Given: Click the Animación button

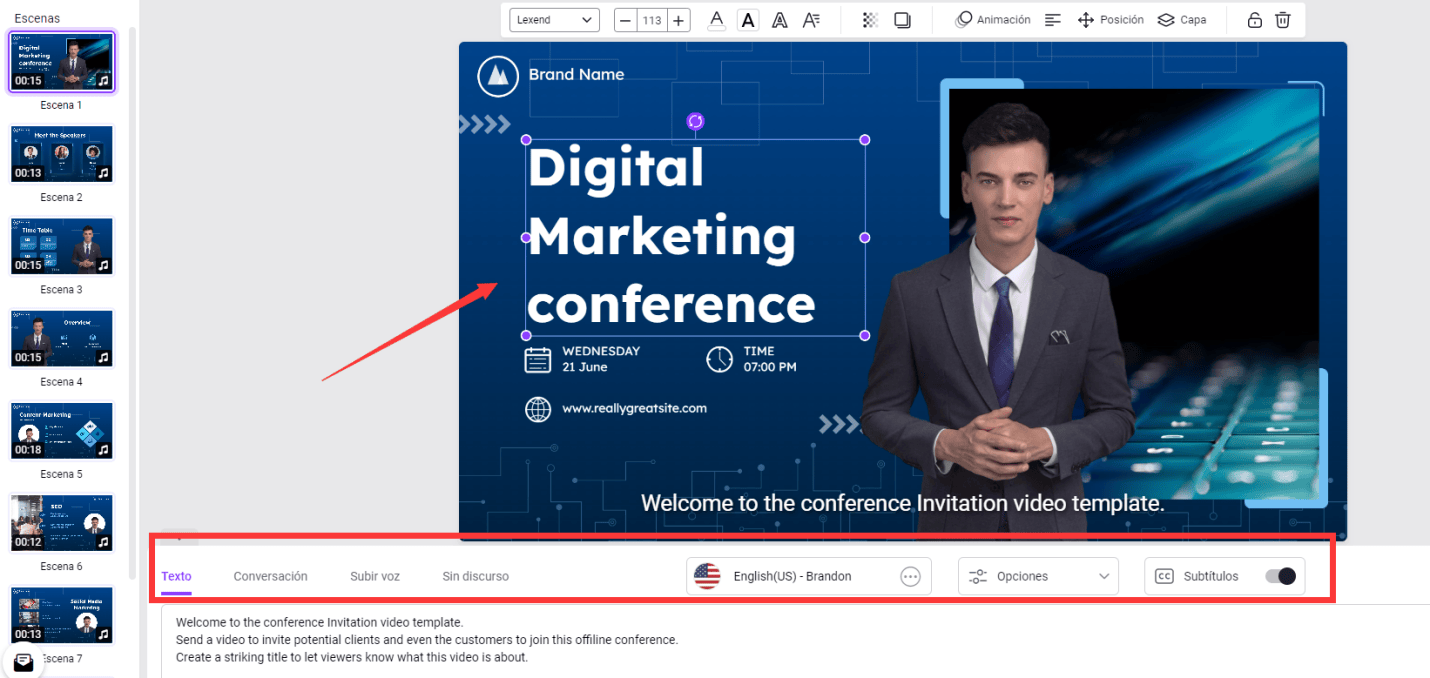Looking at the screenshot, I should pos(993,20).
